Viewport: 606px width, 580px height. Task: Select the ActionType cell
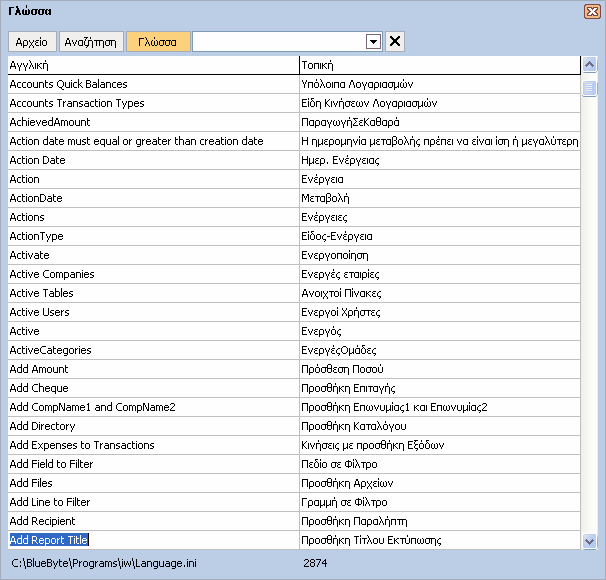coord(153,236)
